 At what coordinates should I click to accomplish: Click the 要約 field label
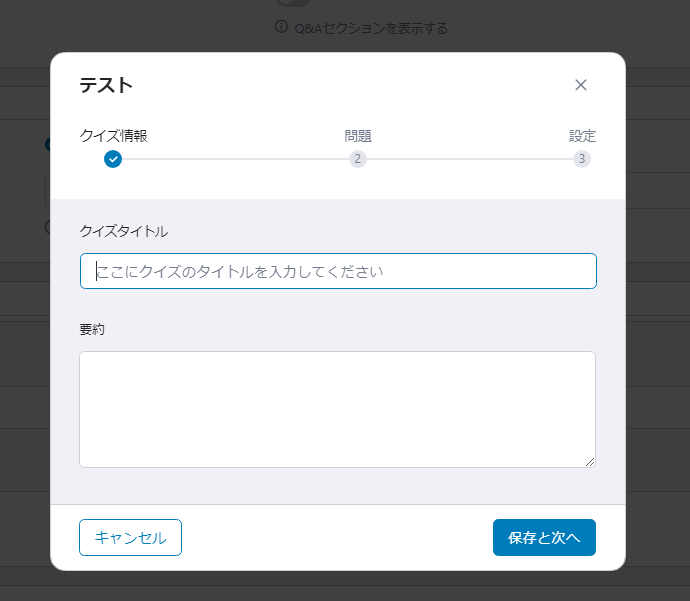(92, 330)
